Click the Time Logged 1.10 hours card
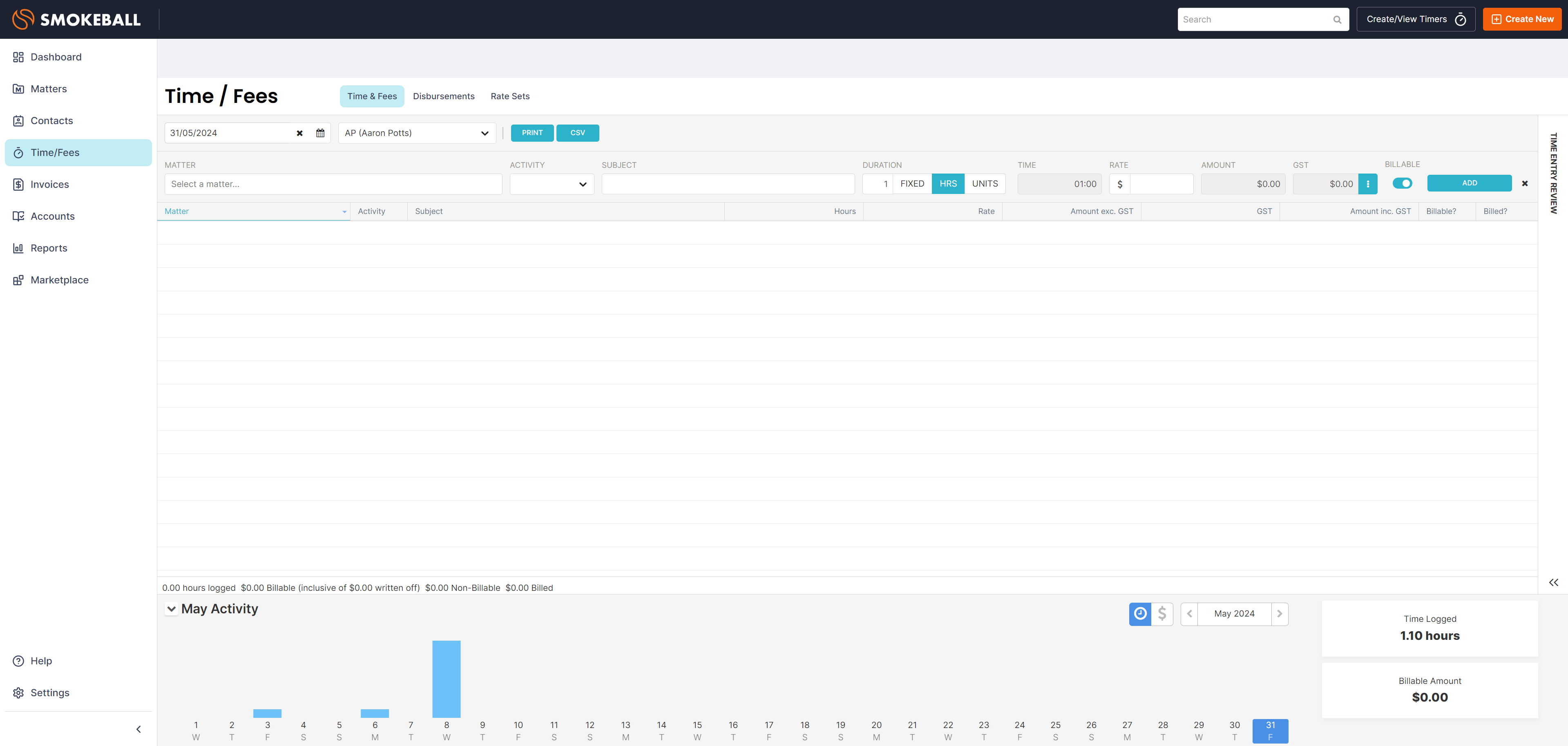The height and width of the screenshot is (746, 1568). coord(1429,628)
